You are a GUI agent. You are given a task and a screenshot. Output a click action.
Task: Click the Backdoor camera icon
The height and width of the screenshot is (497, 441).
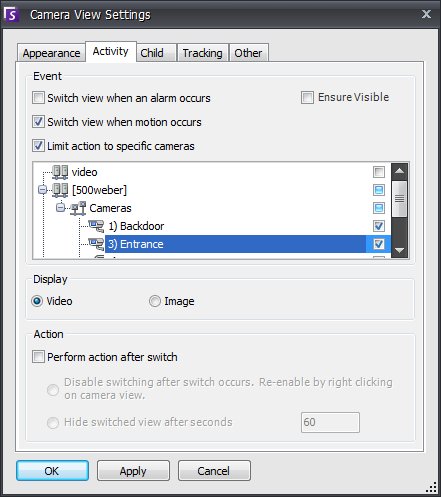tap(96, 226)
